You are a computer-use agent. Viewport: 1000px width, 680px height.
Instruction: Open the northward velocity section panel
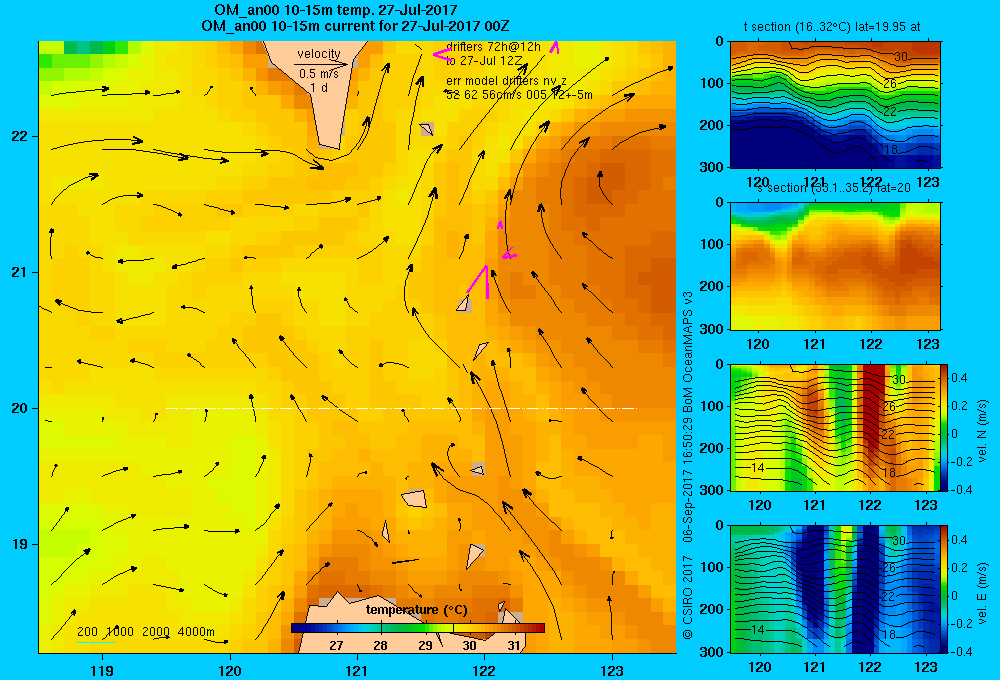pos(835,427)
